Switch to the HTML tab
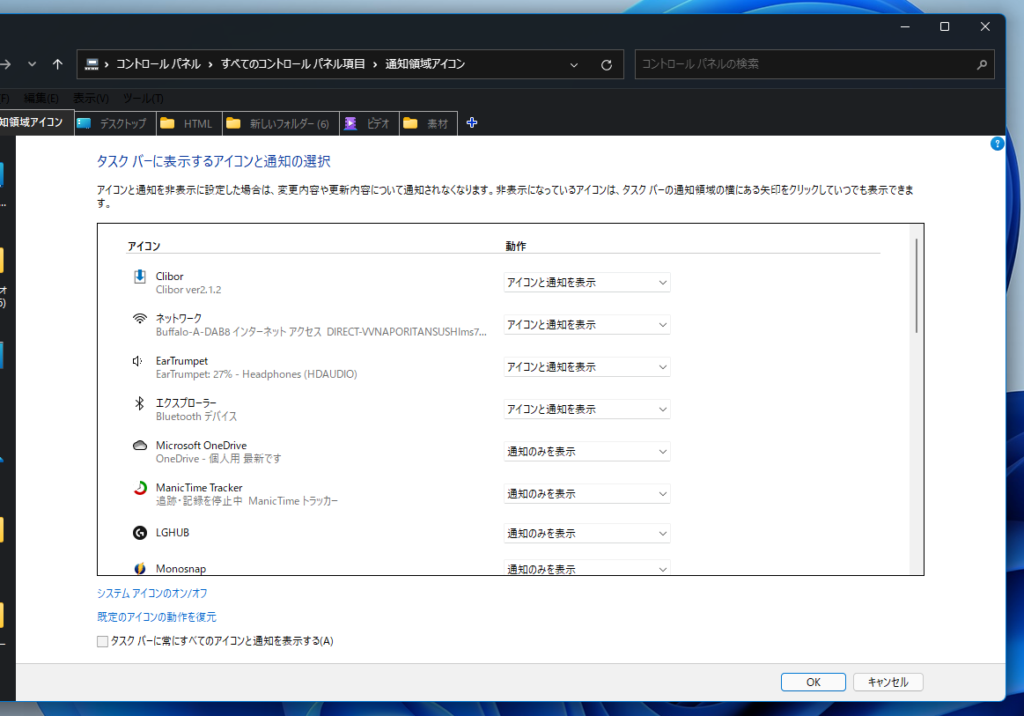The height and width of the screenshot is (716, 1024). (190, 123)
